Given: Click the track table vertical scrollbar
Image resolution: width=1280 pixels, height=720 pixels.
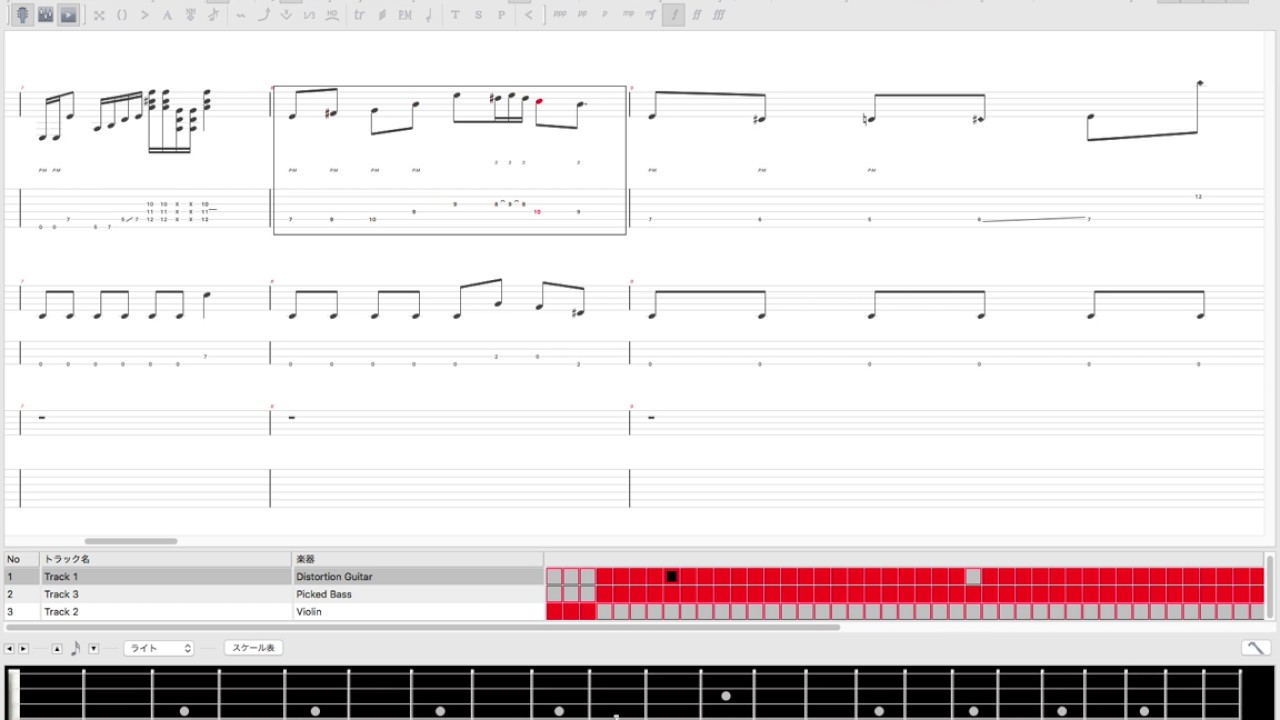Looking at the screenshot, I should pyautogui.click(x=1270, y=585).
